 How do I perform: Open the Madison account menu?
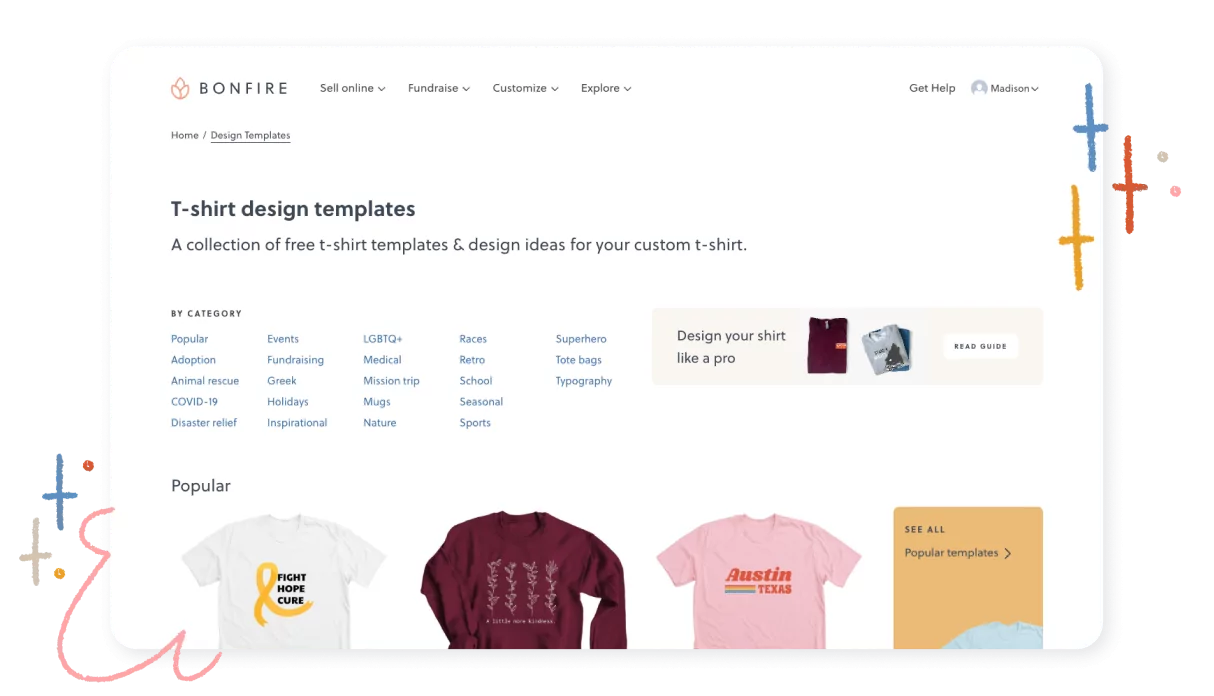click(1005, 88)
